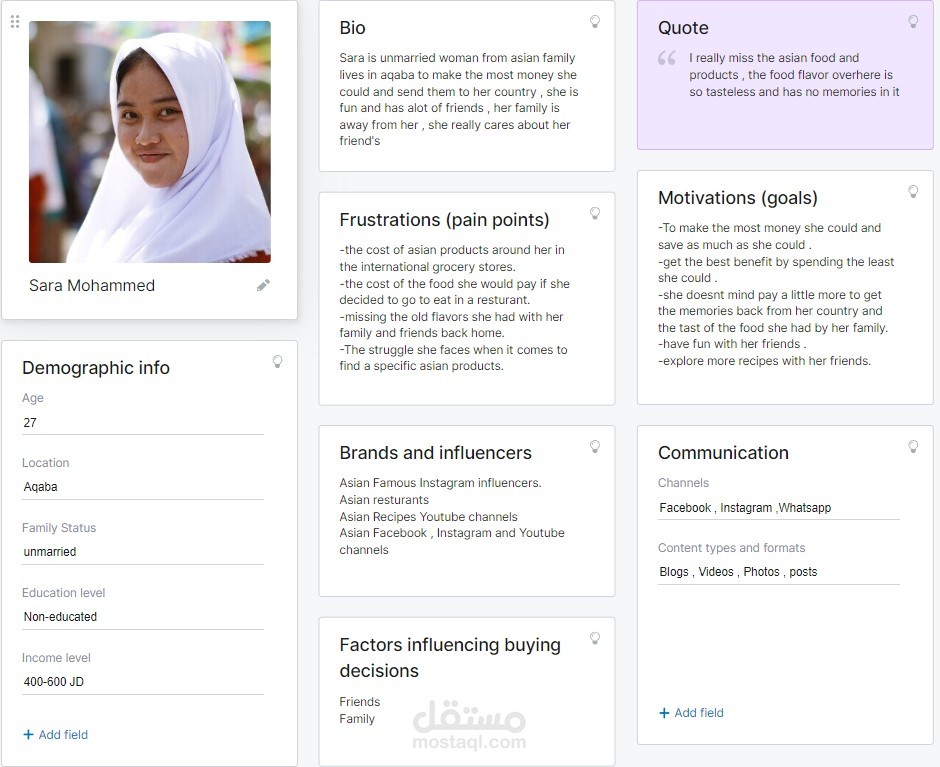This screenshot has height=767, width=940.
Task: Click the lightbulb on the Communication card
Action: 913,446
